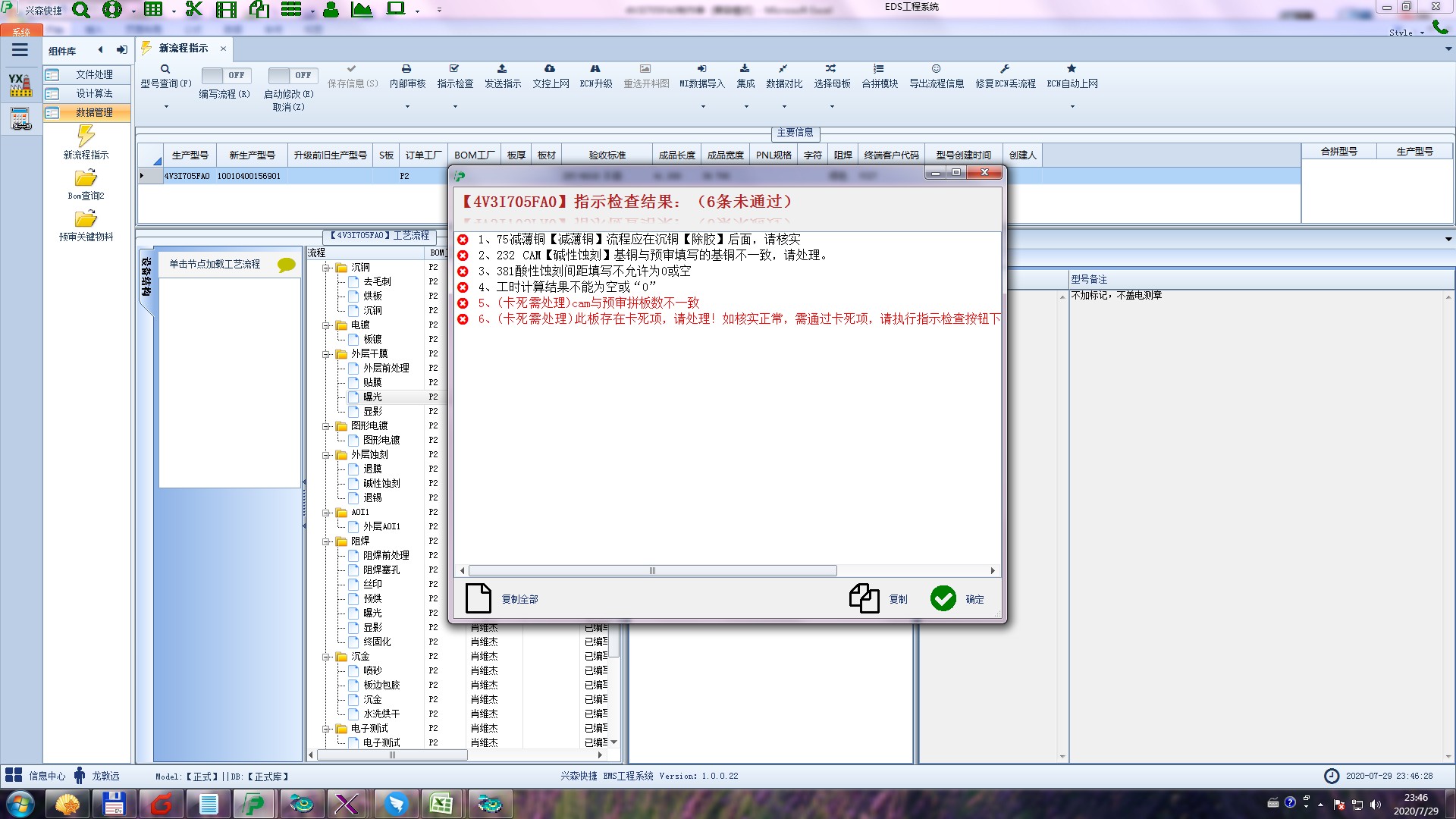
Task: Select 数据管理 in the sidebar menu
Action: pos(94,112)
